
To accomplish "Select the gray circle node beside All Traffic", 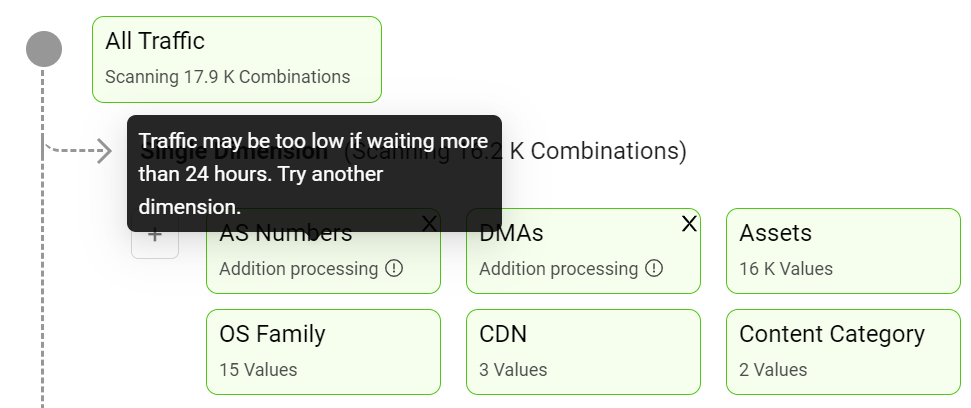I will 44,49.
